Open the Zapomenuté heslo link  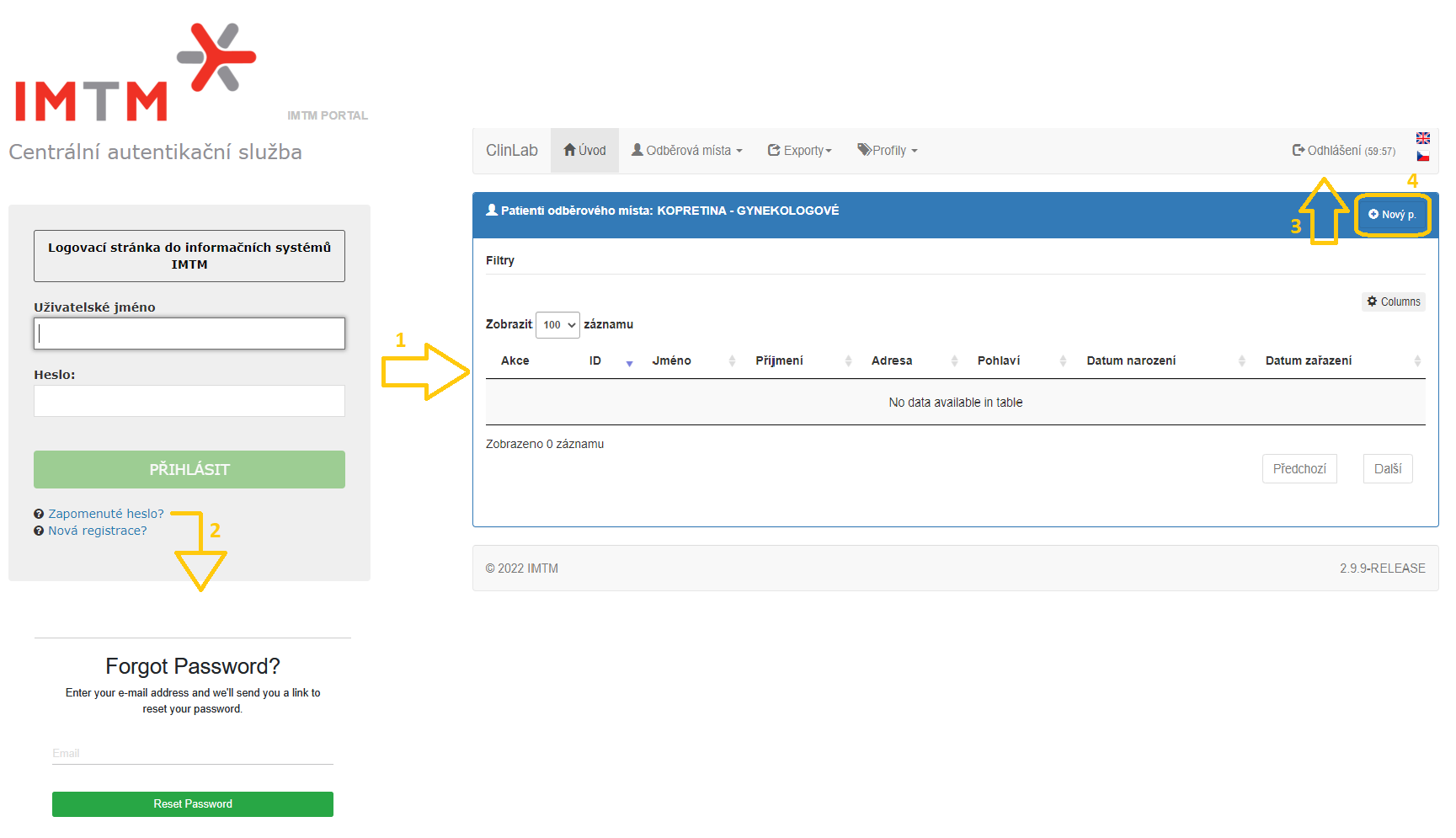105,514
